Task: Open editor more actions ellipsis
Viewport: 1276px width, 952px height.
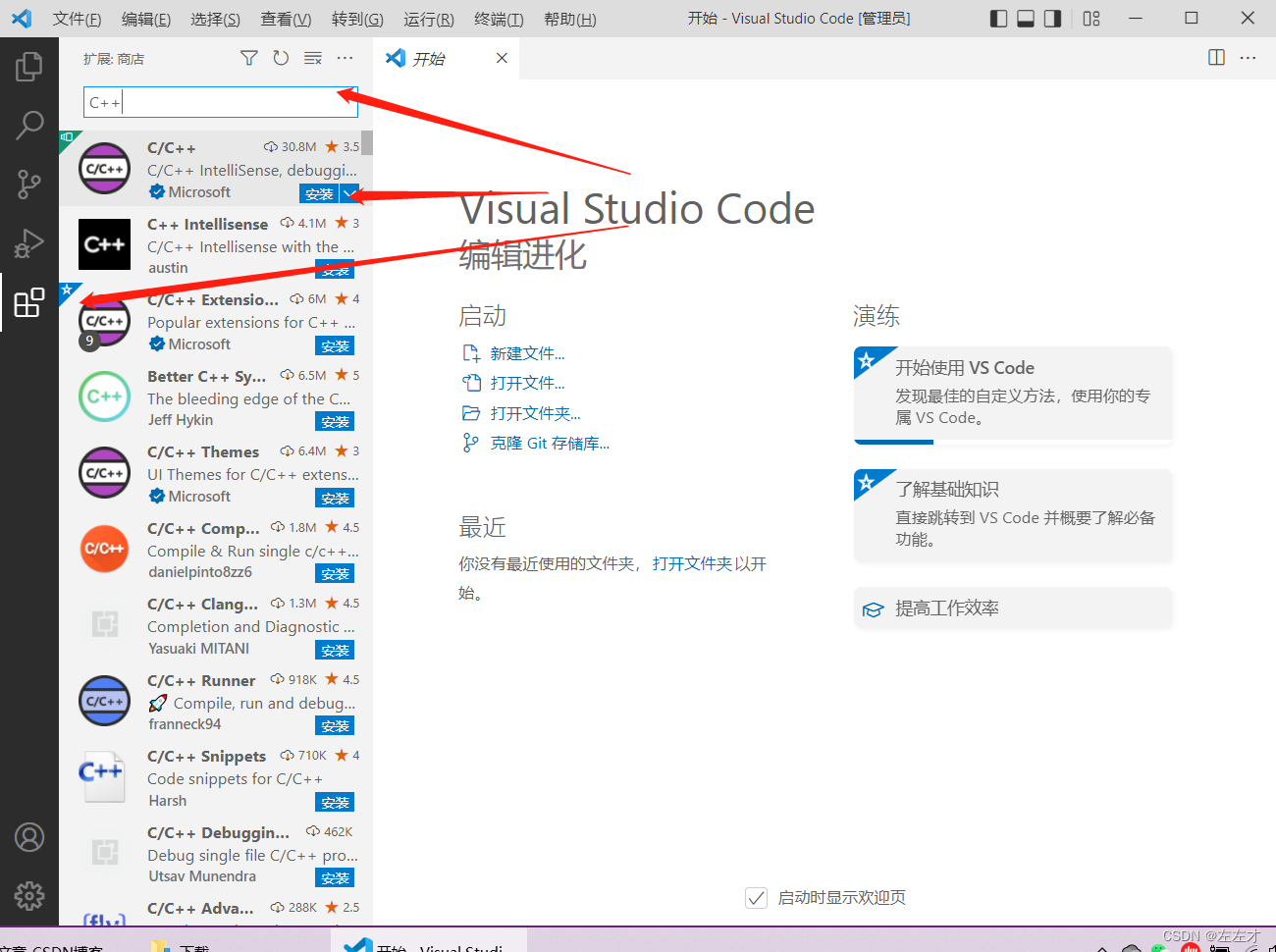Action: pyautogui.click(x=1248, y=58)
